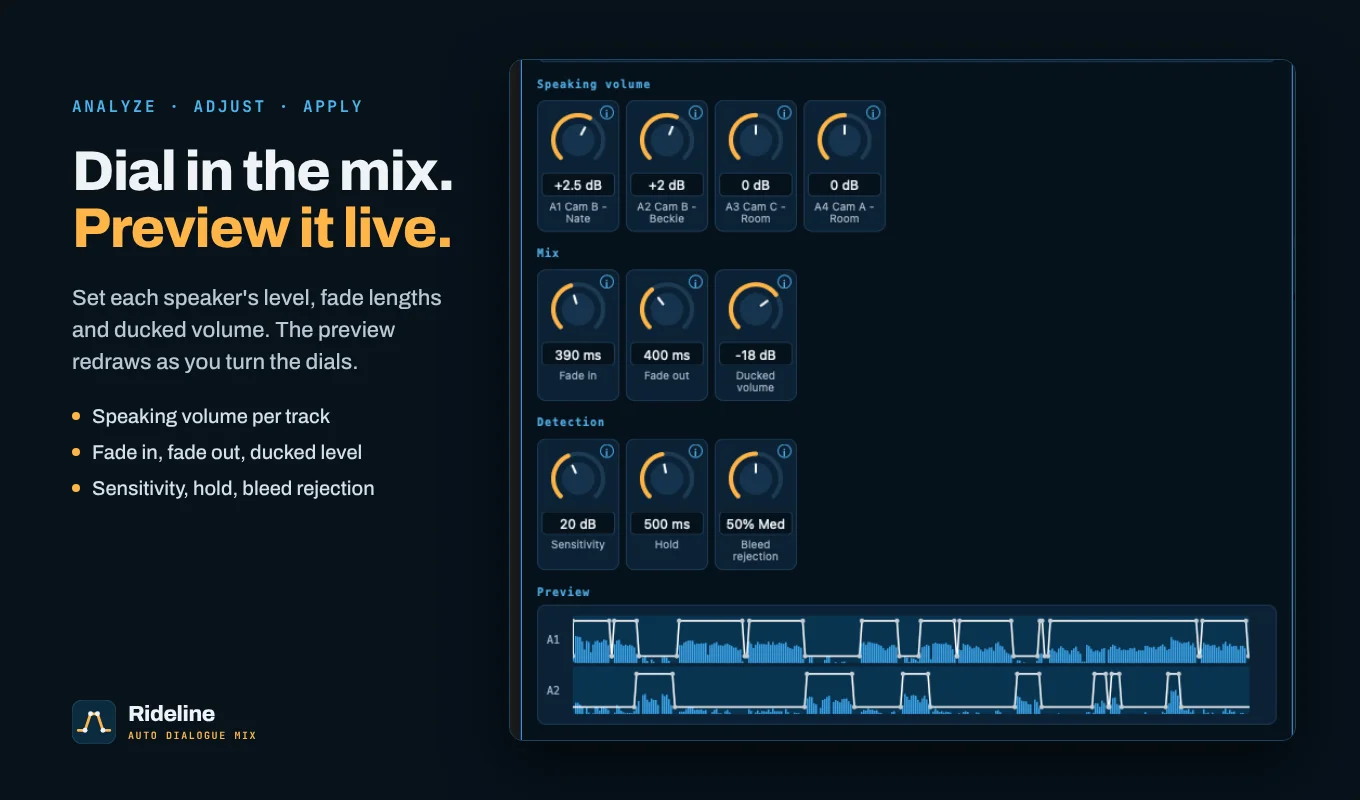Click the -18 dB ducked volume field

click(756, 355)
